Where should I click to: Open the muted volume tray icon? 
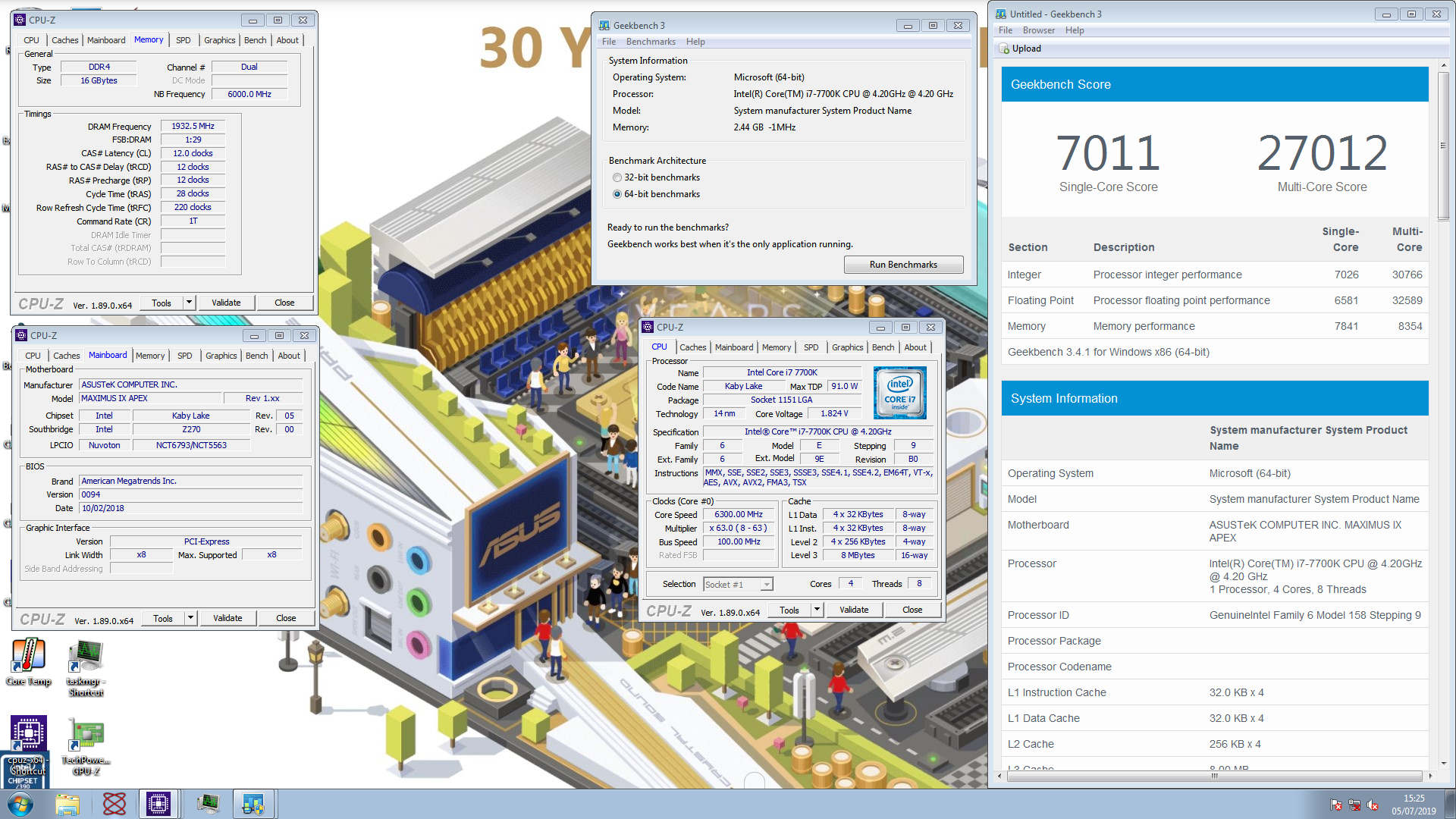[1373, 805]
